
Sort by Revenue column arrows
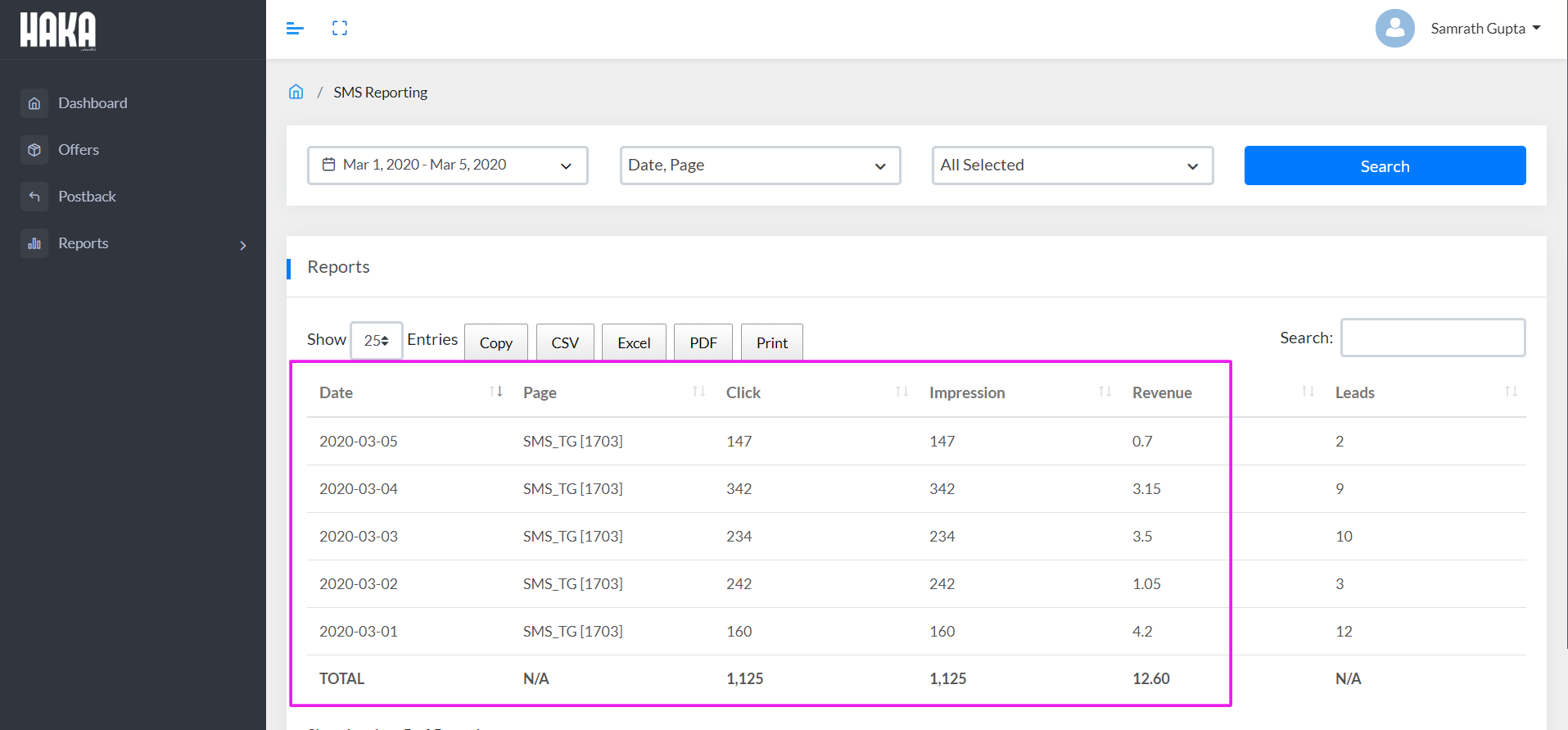tap(1308, 392)
